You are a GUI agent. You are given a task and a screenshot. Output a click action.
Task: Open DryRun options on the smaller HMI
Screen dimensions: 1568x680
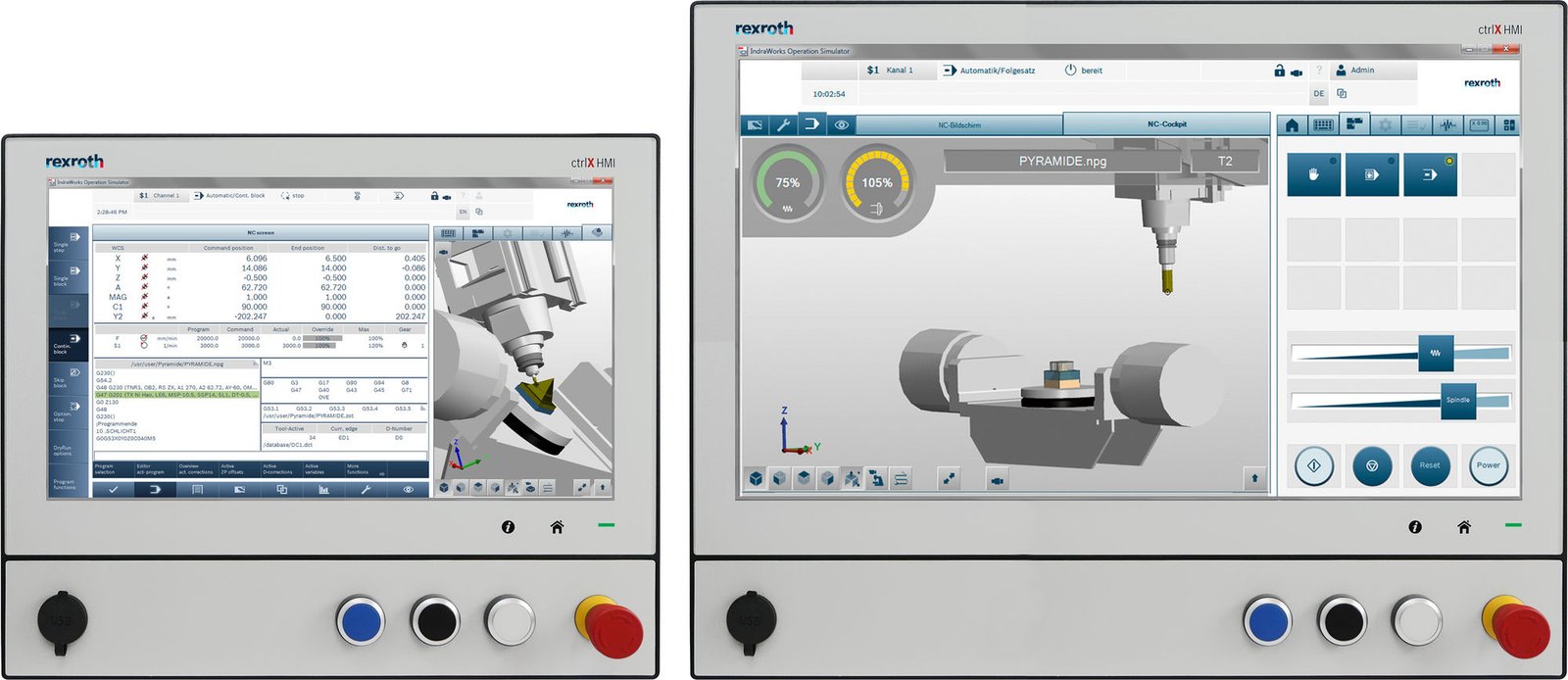(x=69, y=446)
